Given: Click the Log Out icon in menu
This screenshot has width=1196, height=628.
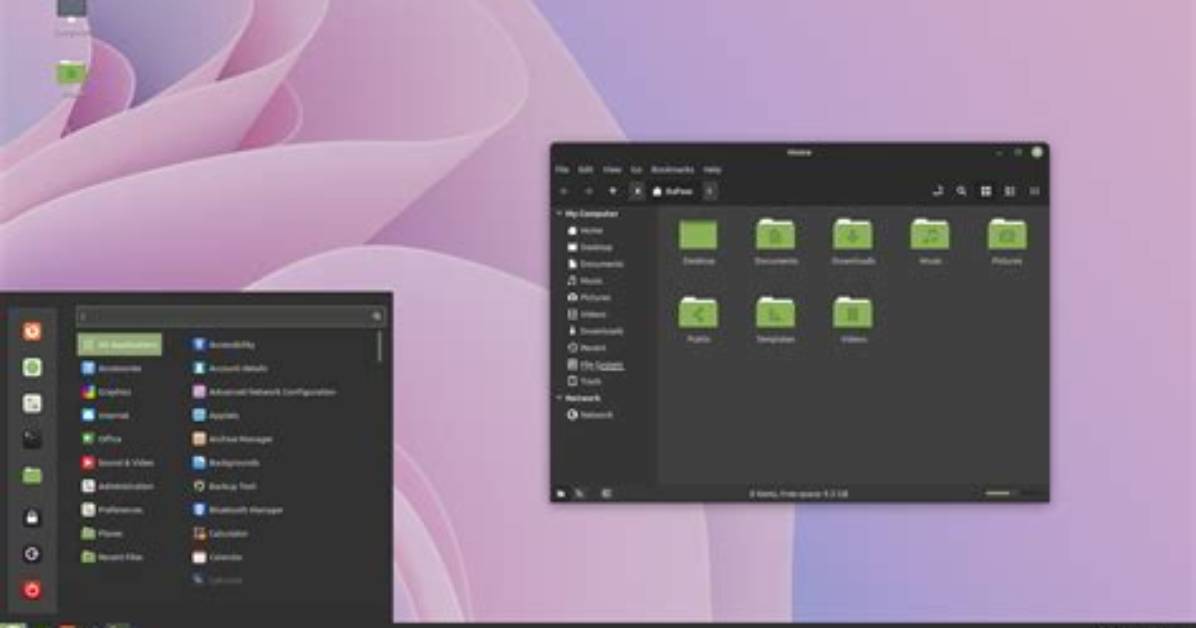Looking at the screenshot, I should [x=32, y=554].
